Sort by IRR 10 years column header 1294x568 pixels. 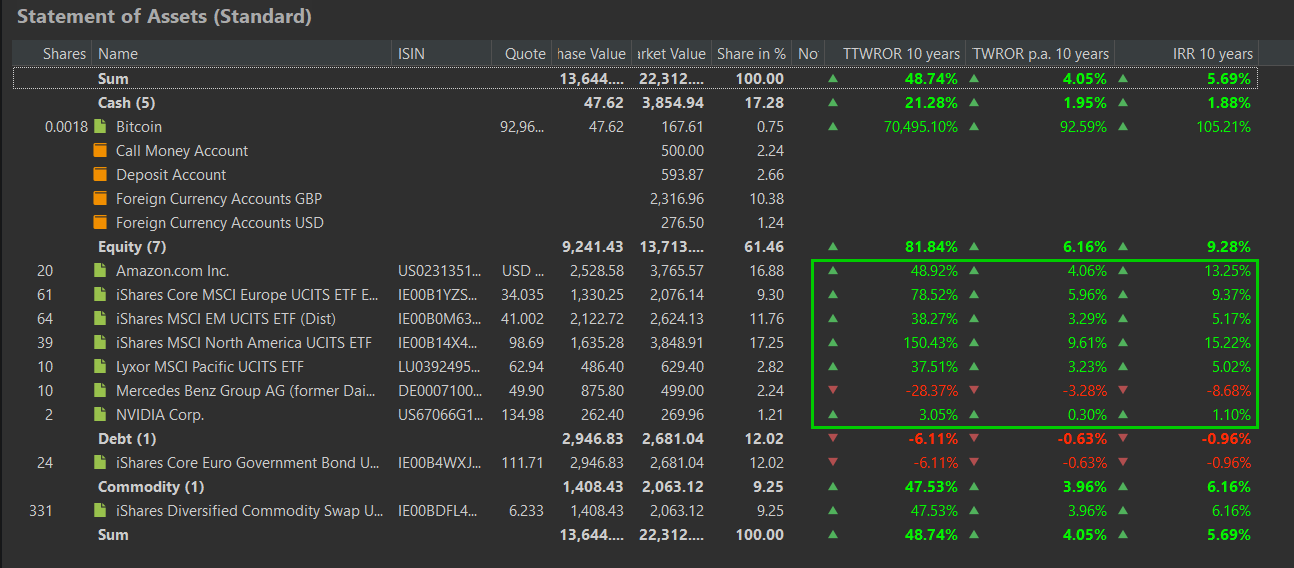1186,54
